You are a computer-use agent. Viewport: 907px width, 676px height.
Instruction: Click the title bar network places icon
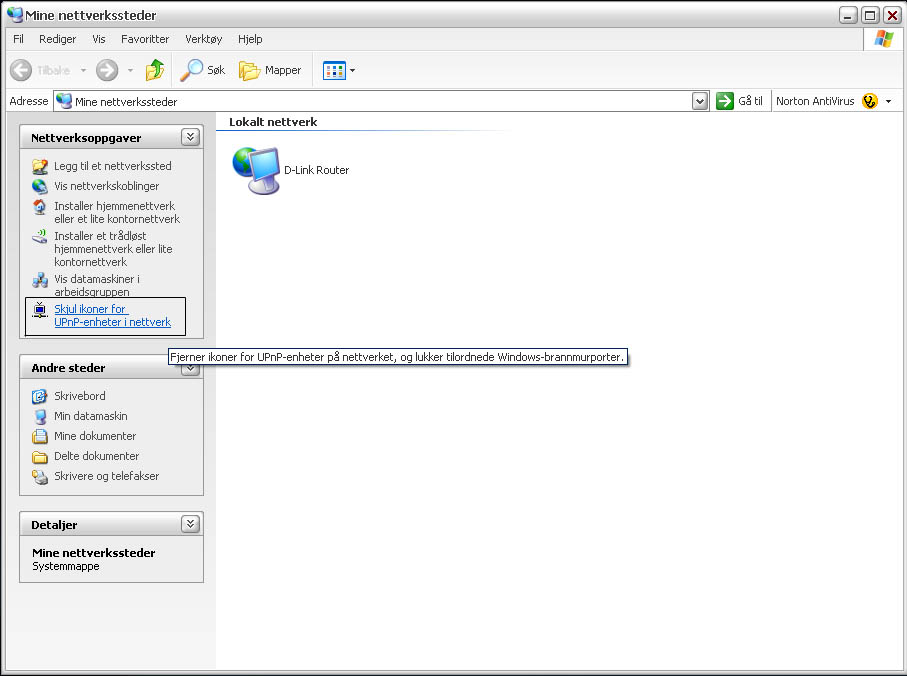14,14
